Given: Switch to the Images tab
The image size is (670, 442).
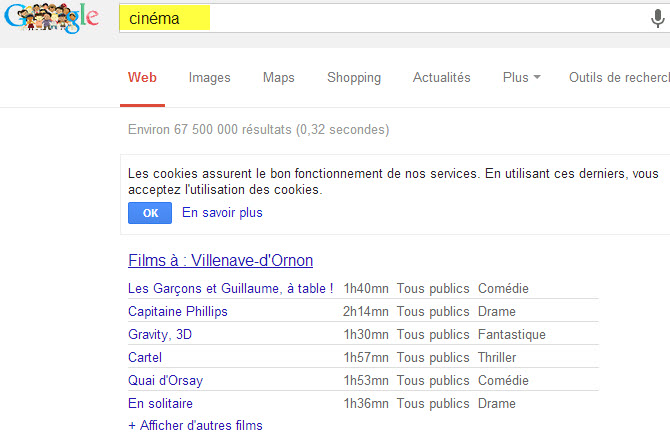Looking at the screenshot, I should (209, 77).
